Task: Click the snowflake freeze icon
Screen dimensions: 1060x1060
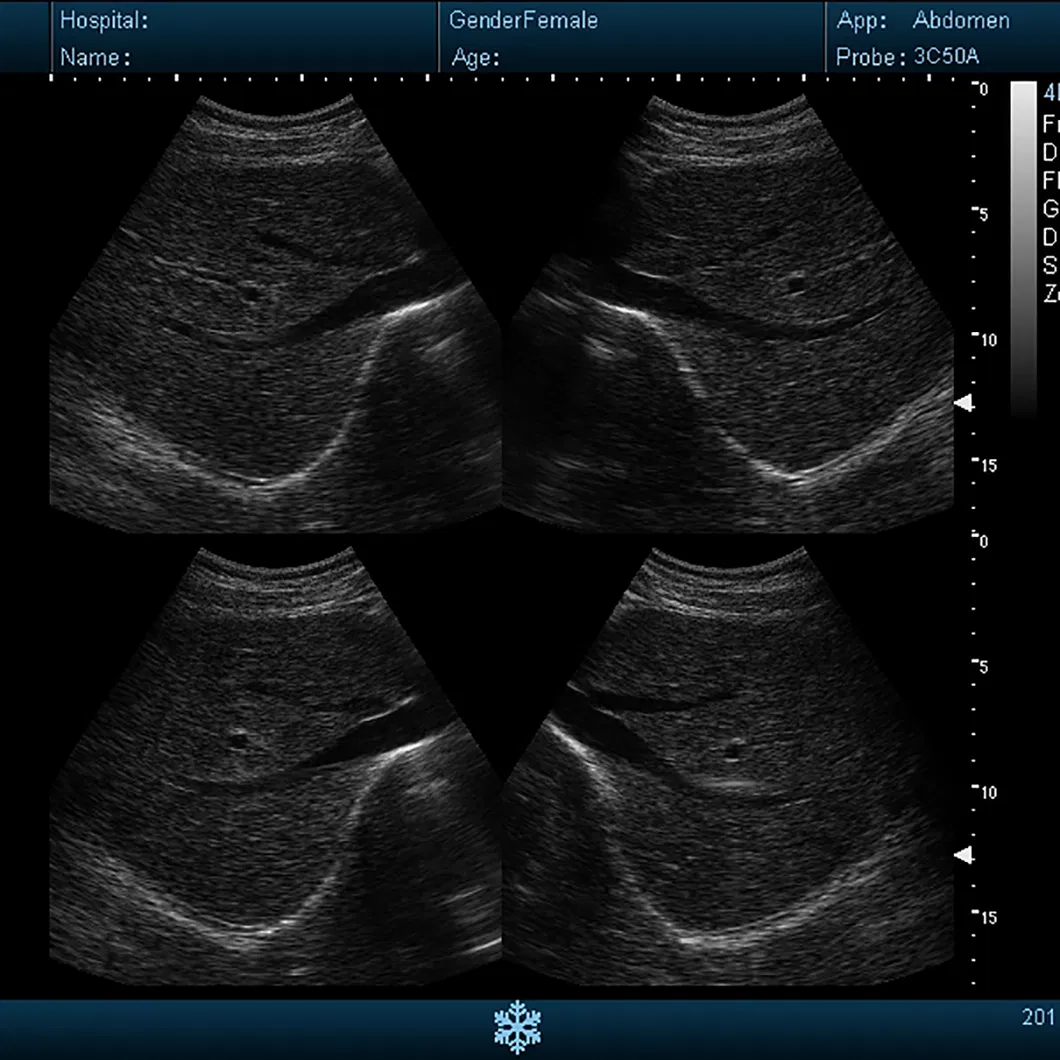Action: pyautogui.click(x=517, y=1026)
